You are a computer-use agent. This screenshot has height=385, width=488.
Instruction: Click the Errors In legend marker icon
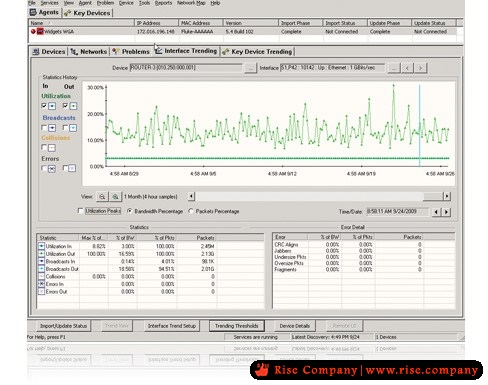52,169
